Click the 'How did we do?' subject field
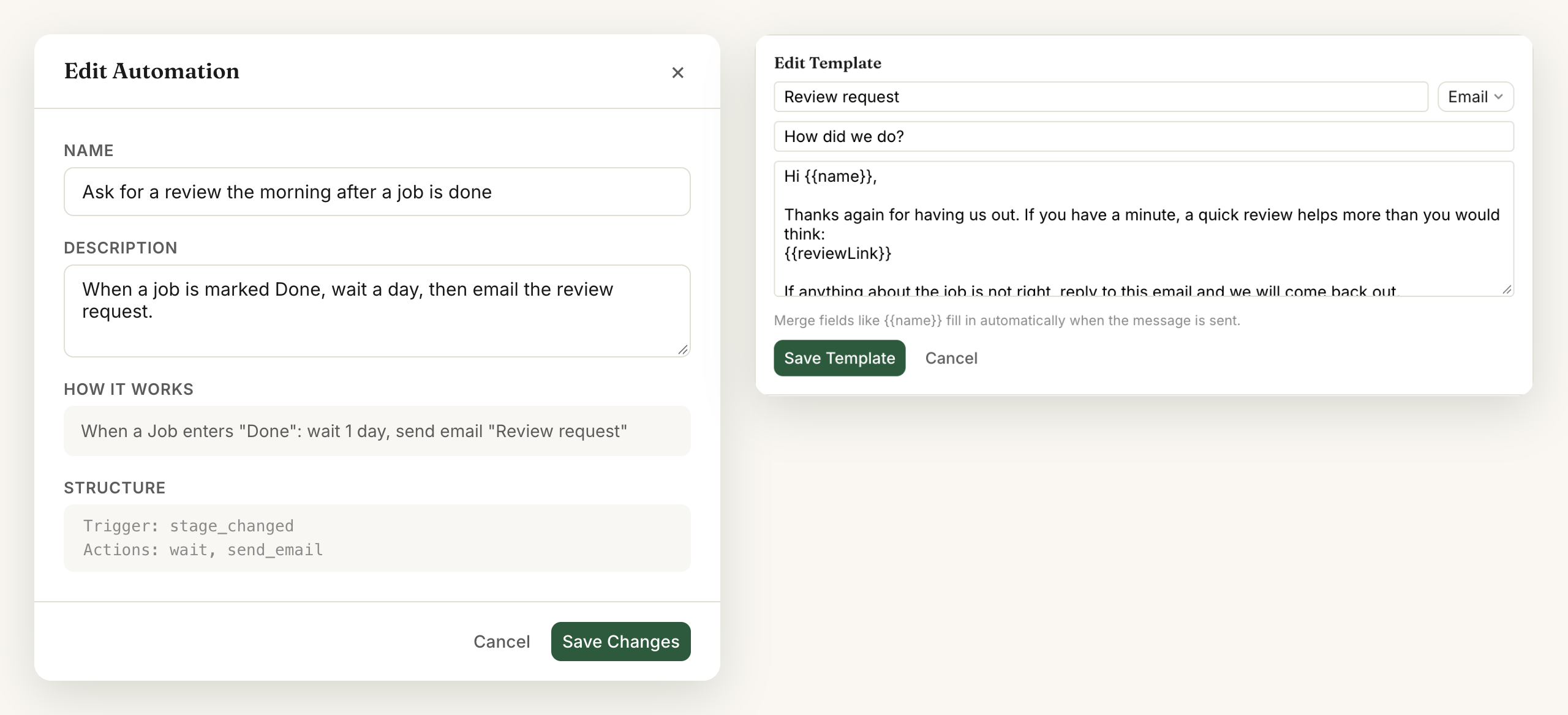Image resolution: width=1568 pixels, height=715 pixels. tap(1144, 137)
